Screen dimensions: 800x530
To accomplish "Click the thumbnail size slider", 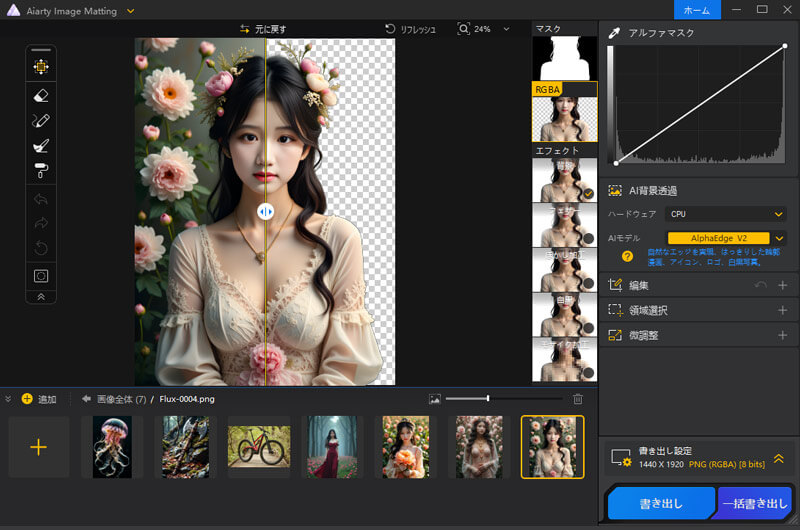I will [504, 398].
